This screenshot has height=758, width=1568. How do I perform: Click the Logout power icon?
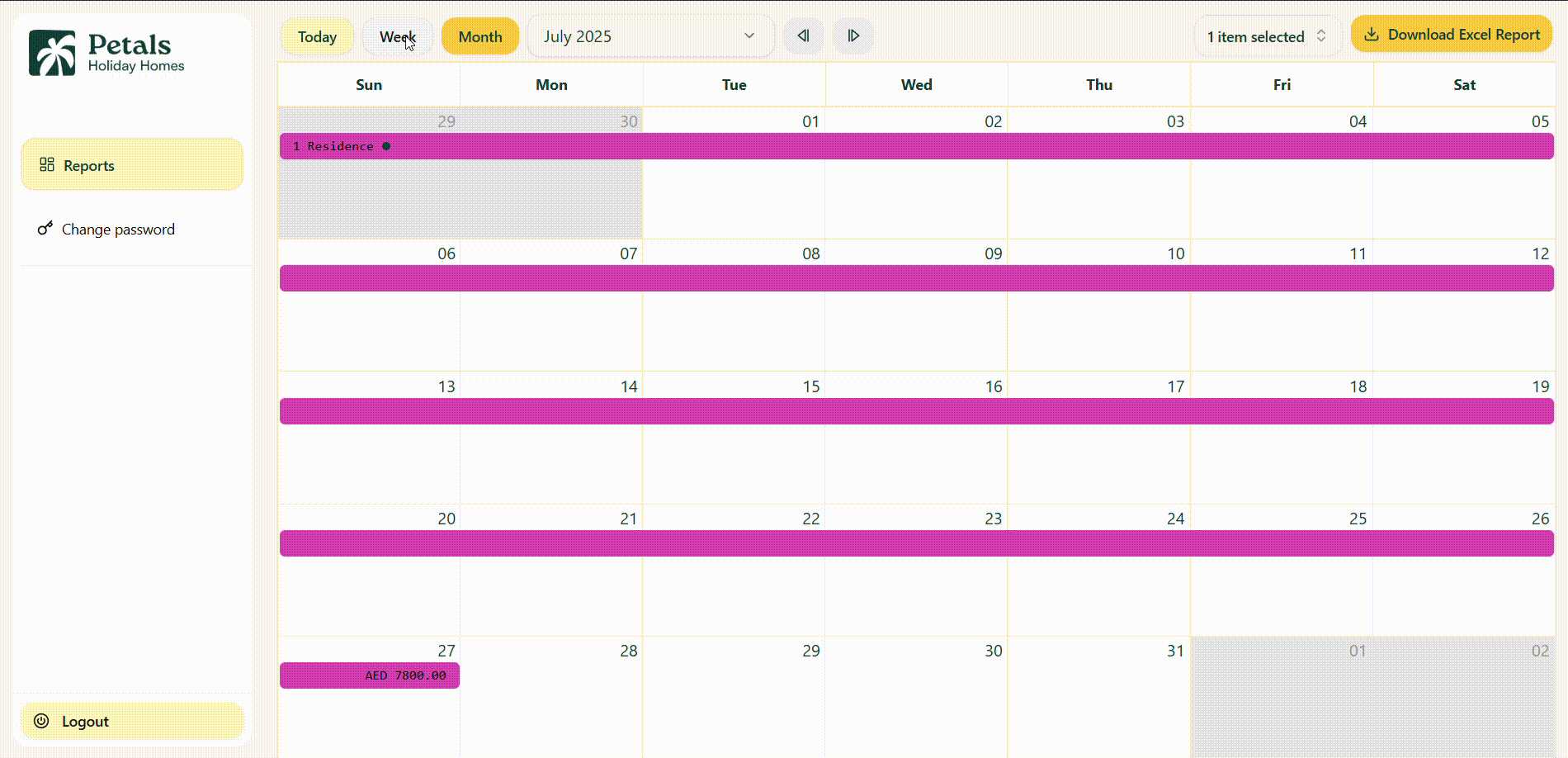[x=41, y=721]
